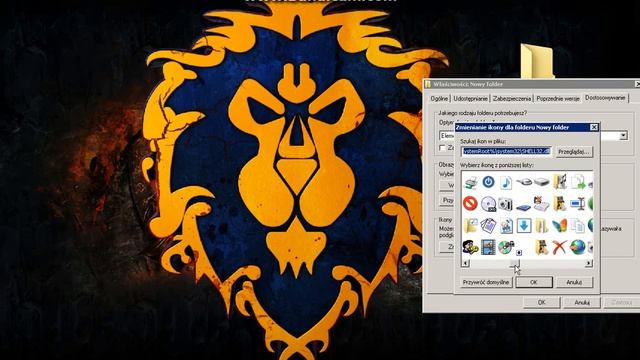Select the disc with video camera icon
Screen dimensions: 640x360
506,247
